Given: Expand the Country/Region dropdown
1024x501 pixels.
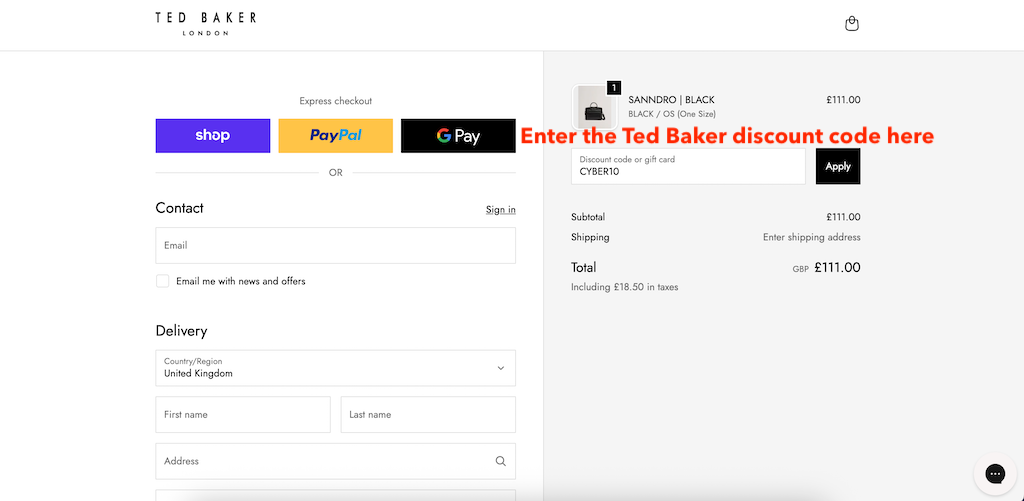Looking at the screenshot, I should click(x=336, y=368).
